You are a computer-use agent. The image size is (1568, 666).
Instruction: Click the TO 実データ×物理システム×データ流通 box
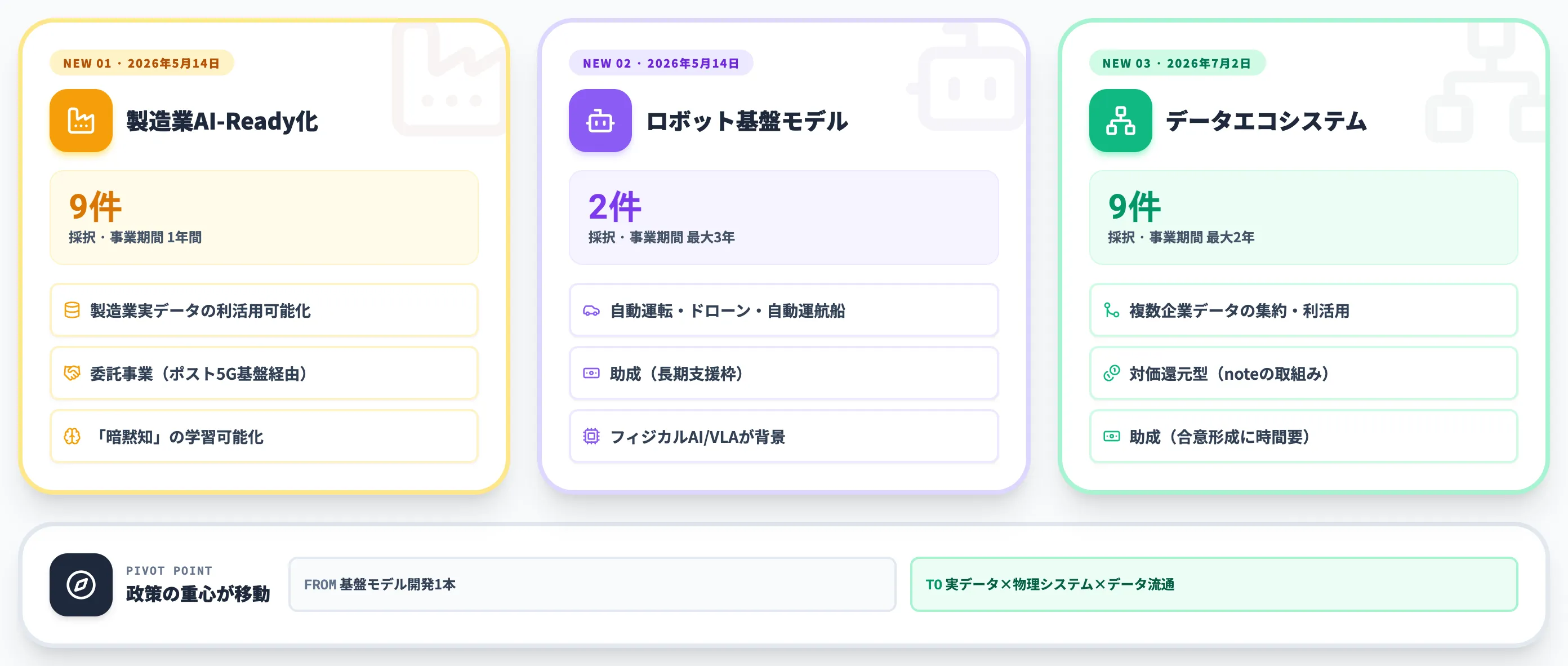(1214, 584)
